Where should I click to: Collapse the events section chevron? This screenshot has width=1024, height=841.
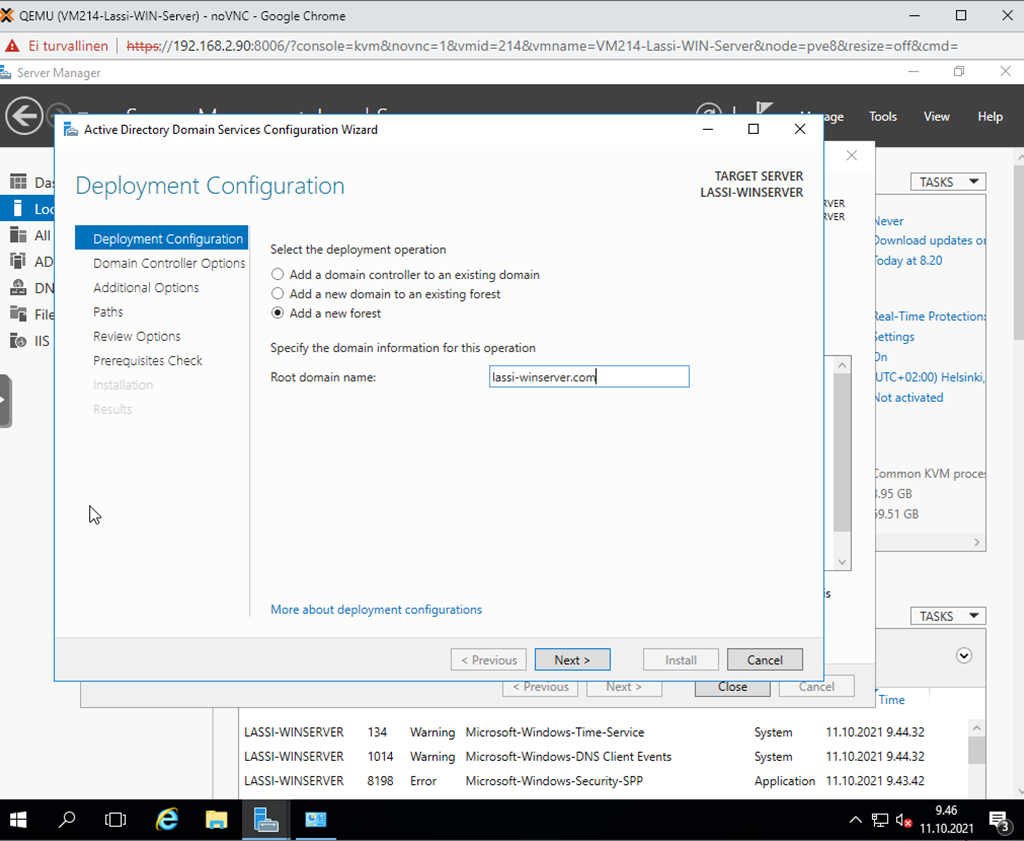[964, 656]
